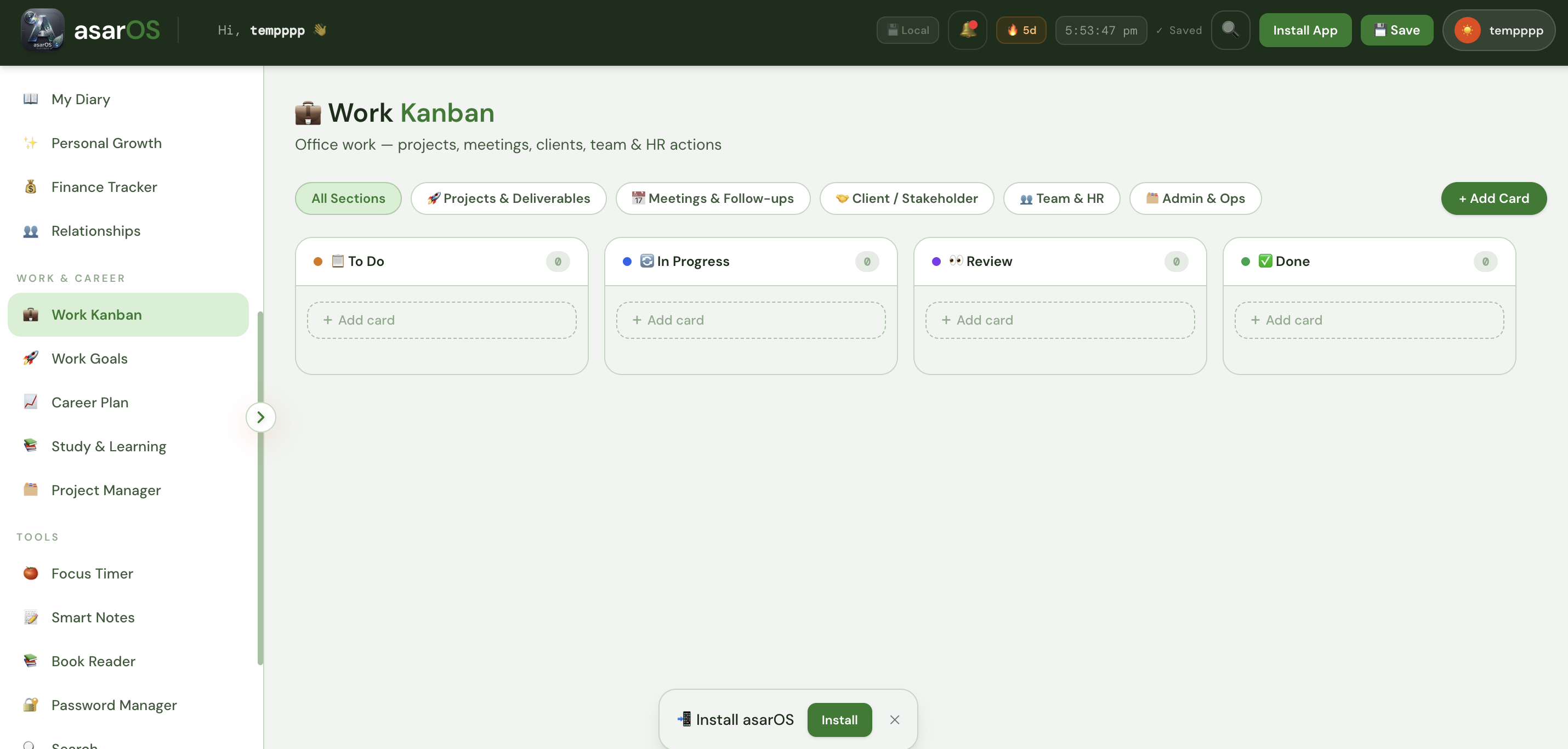The image size is (1568, 749).
Task: Open Project Manager page
Action: (x=128, y=490)
